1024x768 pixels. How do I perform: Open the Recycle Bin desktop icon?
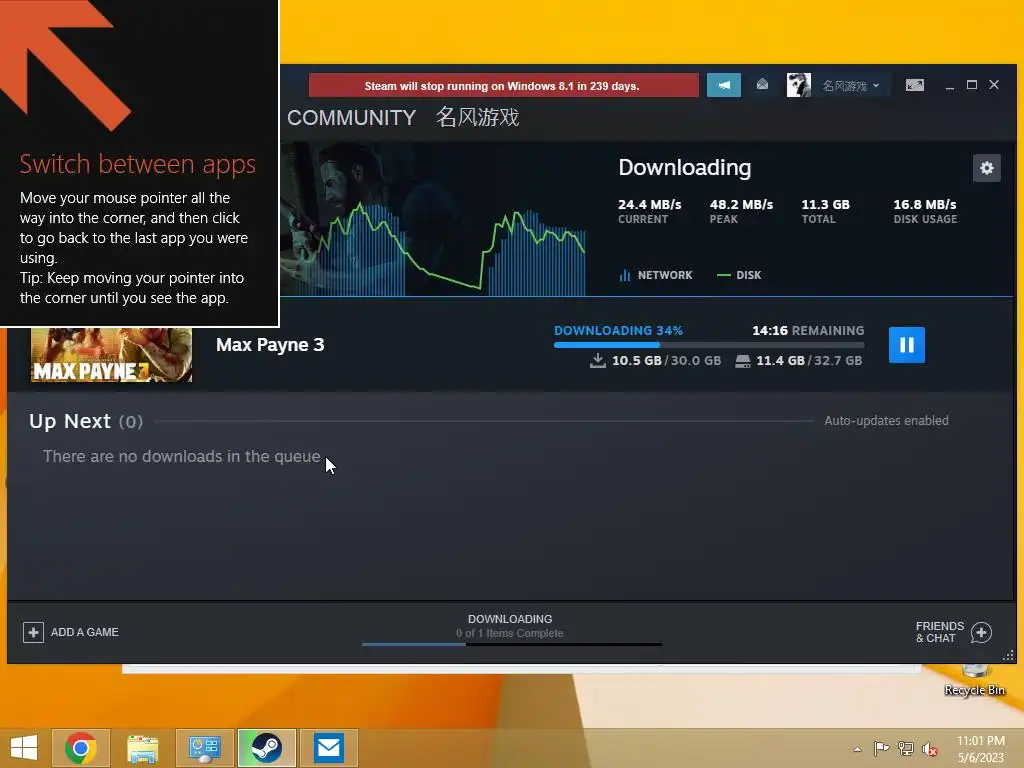point(974,680)
